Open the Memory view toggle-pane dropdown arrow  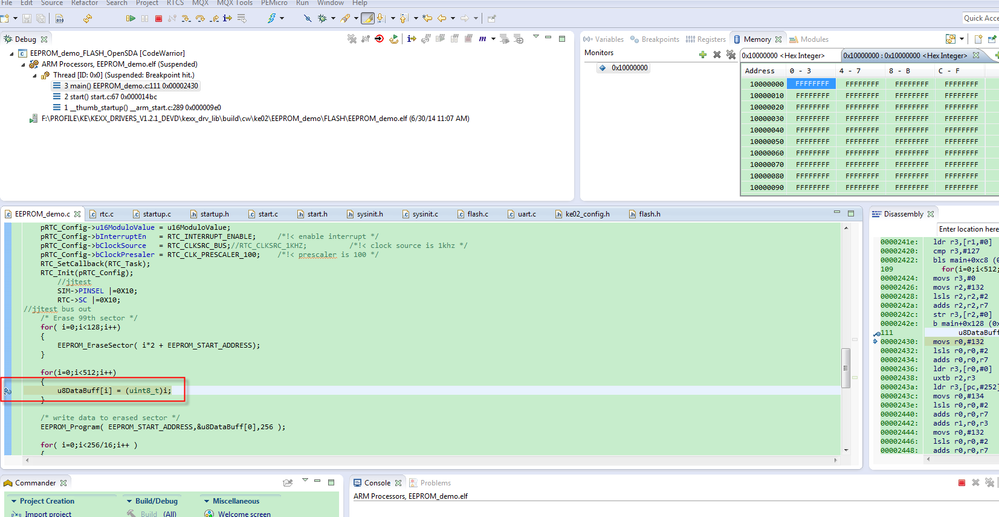click(962, 40)
